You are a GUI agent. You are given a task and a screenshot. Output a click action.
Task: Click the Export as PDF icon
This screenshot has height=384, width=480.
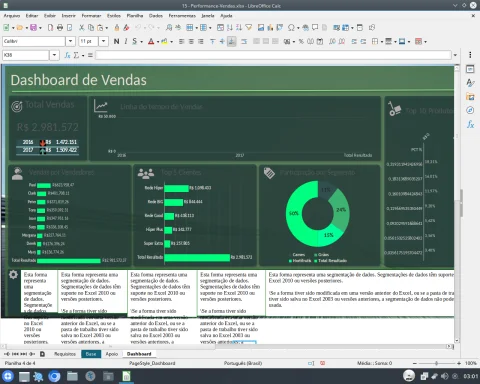pos(51,28)
